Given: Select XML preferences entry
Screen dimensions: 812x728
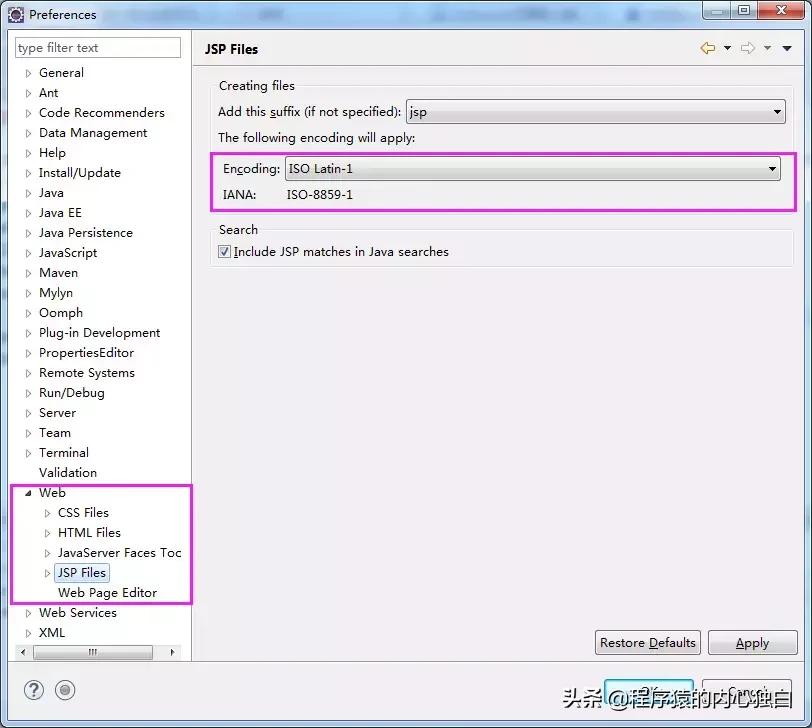Looking at the screenshot, I should tap(52, 633).
